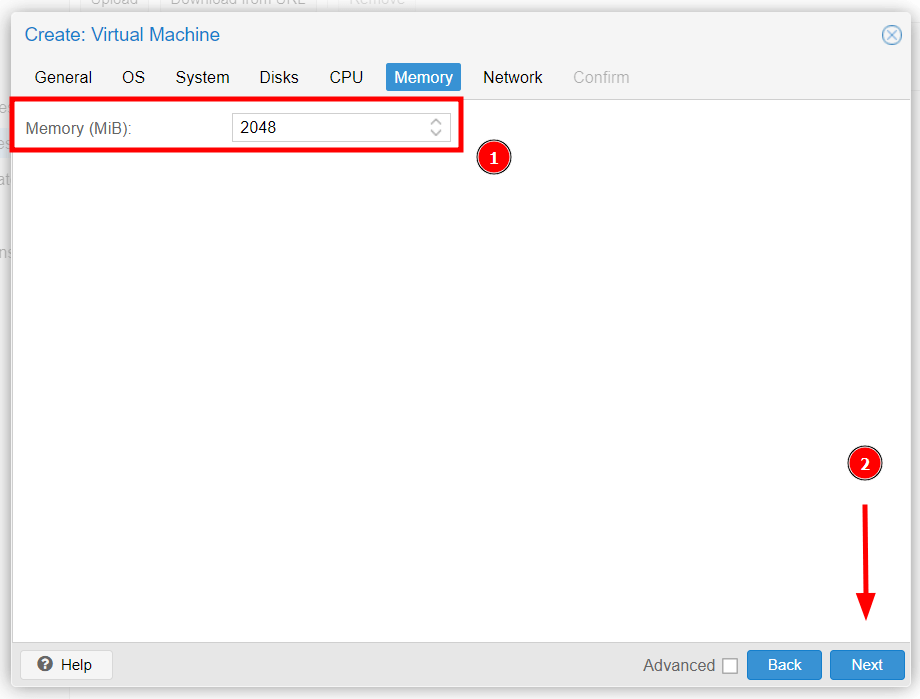Enable the Advanced checkbox

click(730, 666)
